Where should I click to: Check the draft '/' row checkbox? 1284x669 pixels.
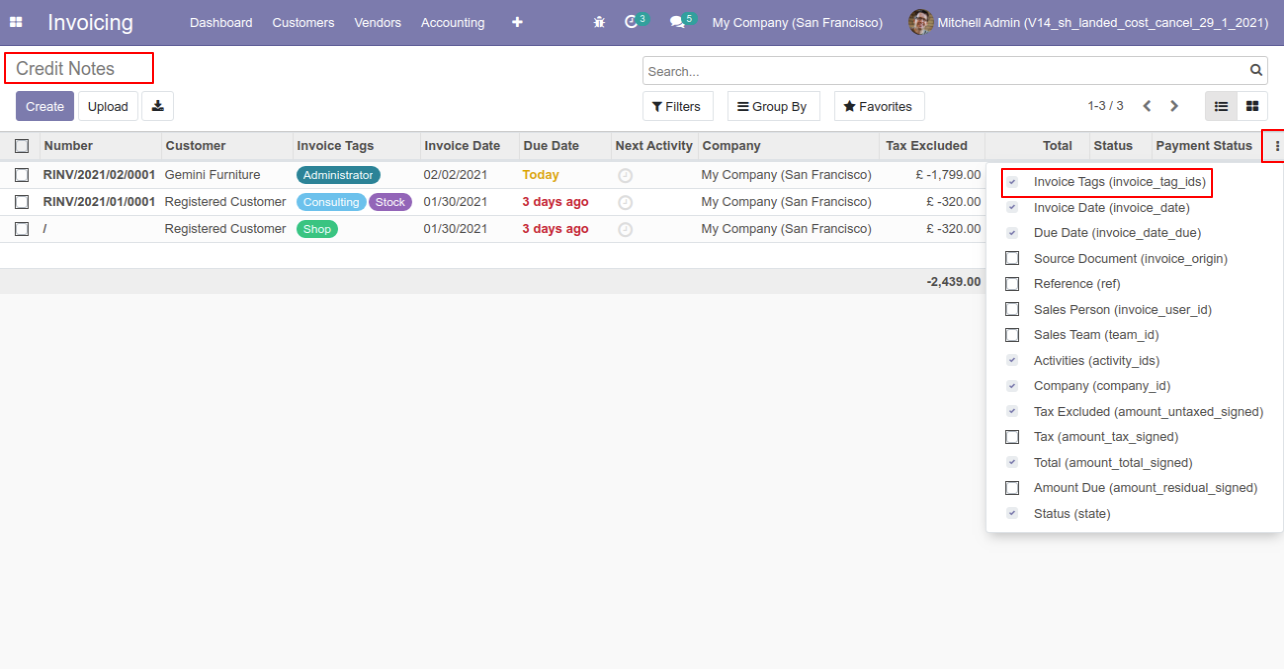click(22, 229)
